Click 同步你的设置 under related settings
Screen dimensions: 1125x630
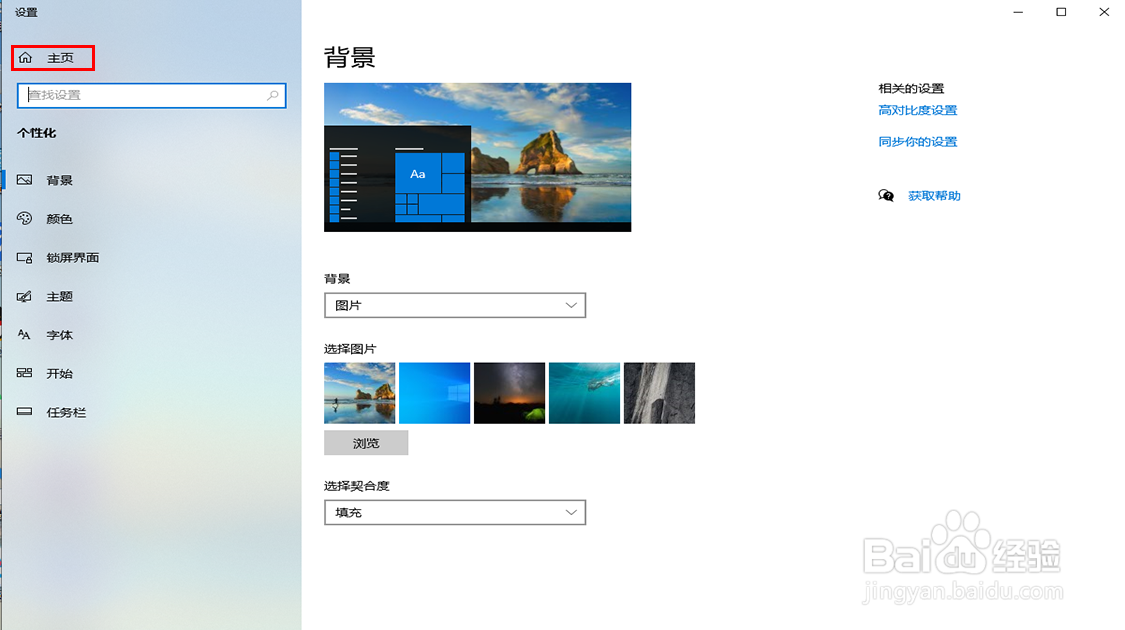917,142
